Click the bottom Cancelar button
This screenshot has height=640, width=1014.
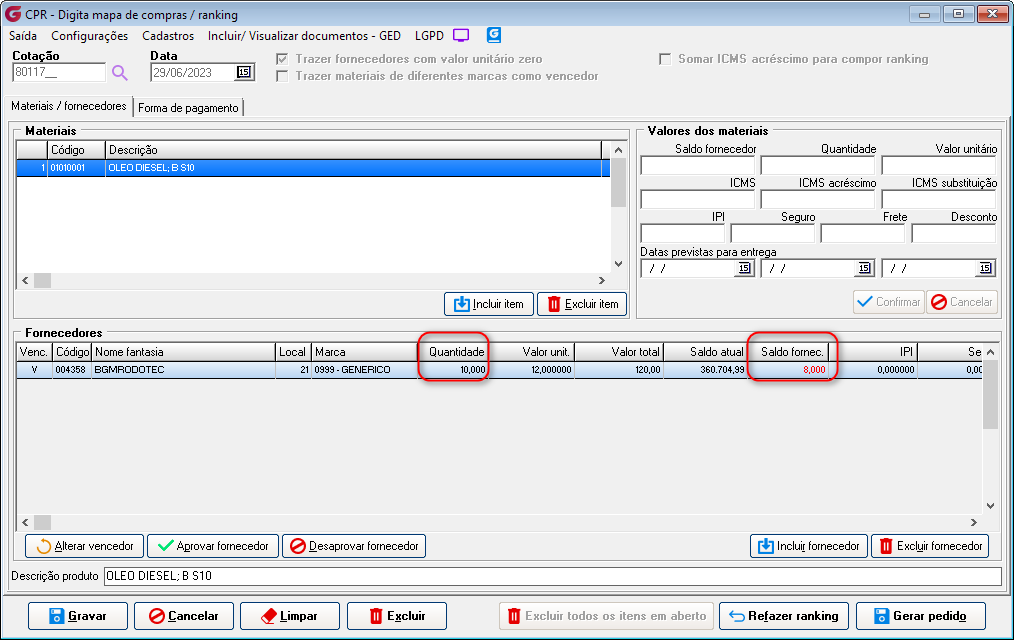[x=184, y=616]
